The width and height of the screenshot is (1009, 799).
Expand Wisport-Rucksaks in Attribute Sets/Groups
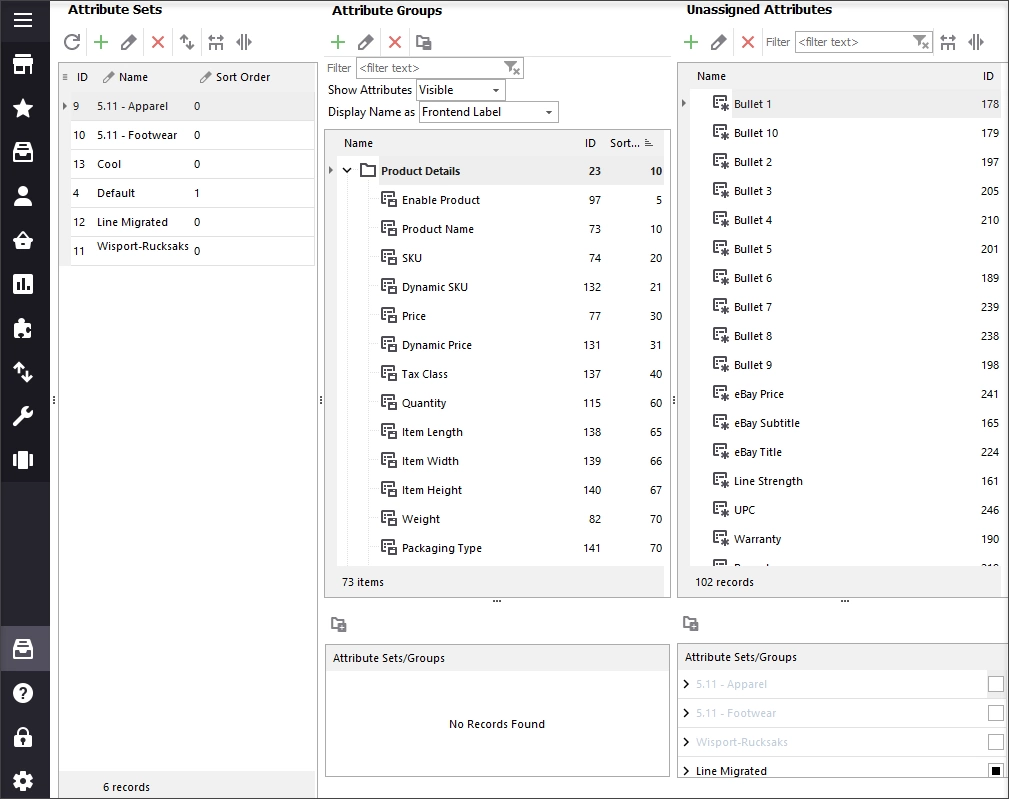pos(687,742)
